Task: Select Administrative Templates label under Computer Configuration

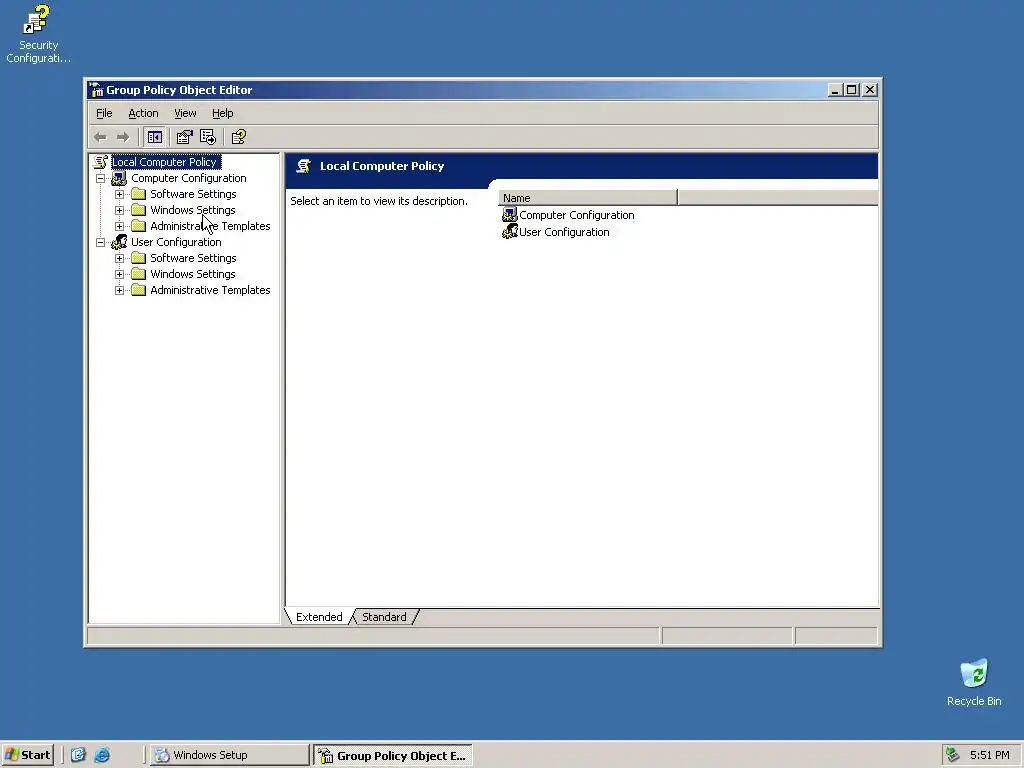Action: pos(210,226)
